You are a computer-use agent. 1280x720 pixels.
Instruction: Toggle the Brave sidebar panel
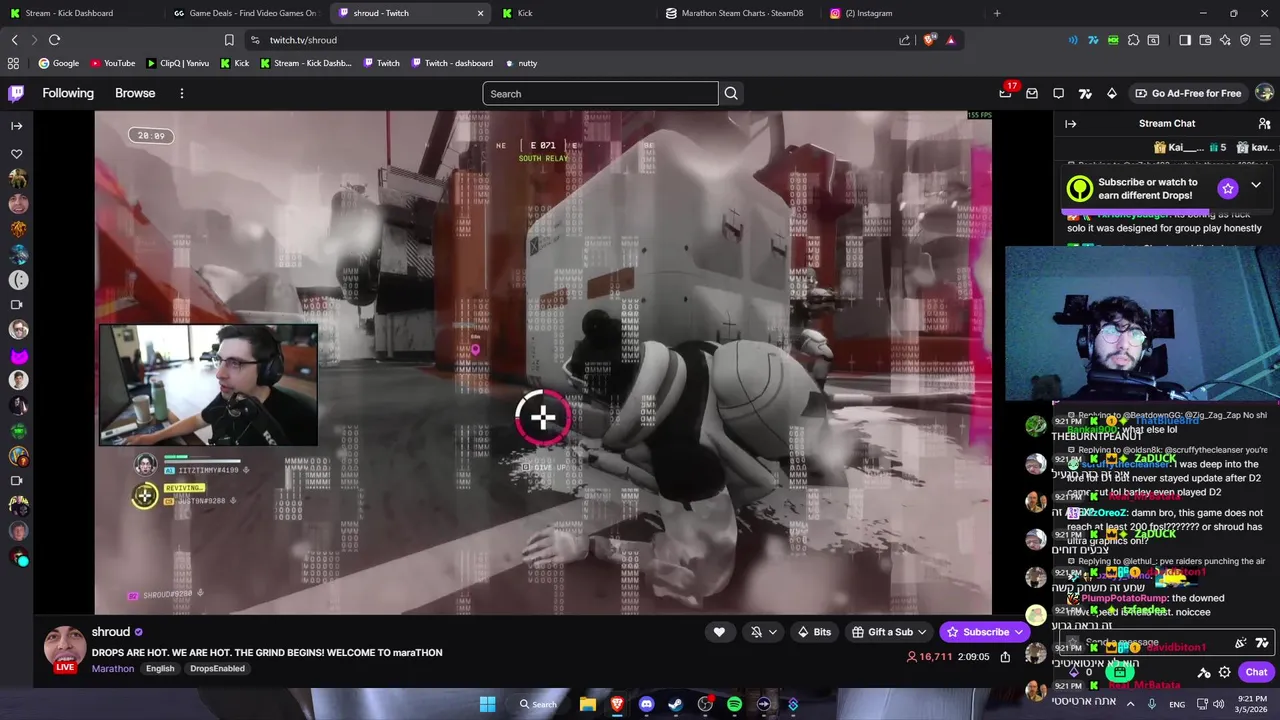point(1185,40)
